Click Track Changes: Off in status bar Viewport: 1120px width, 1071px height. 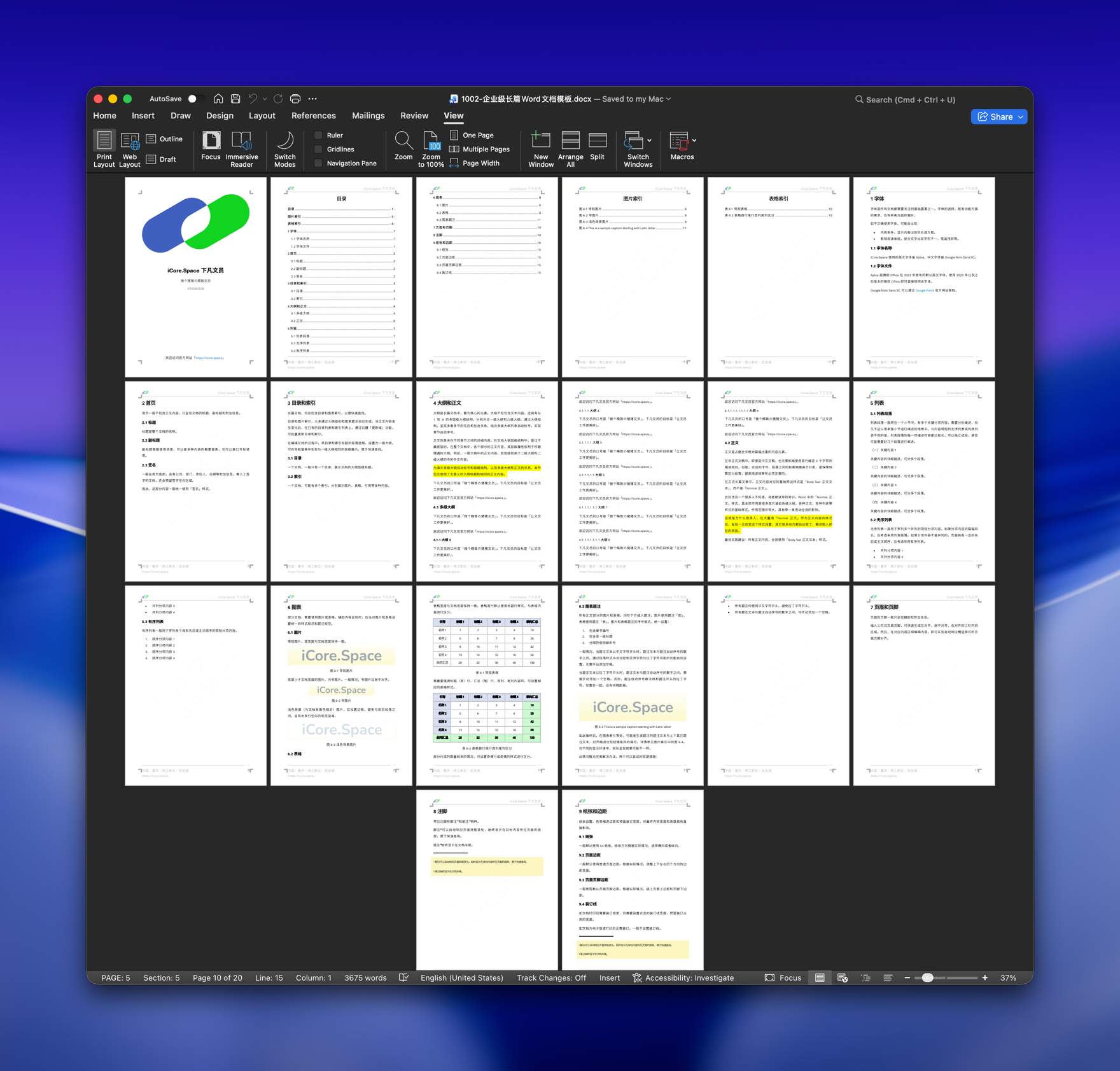[x=551, y=977]
